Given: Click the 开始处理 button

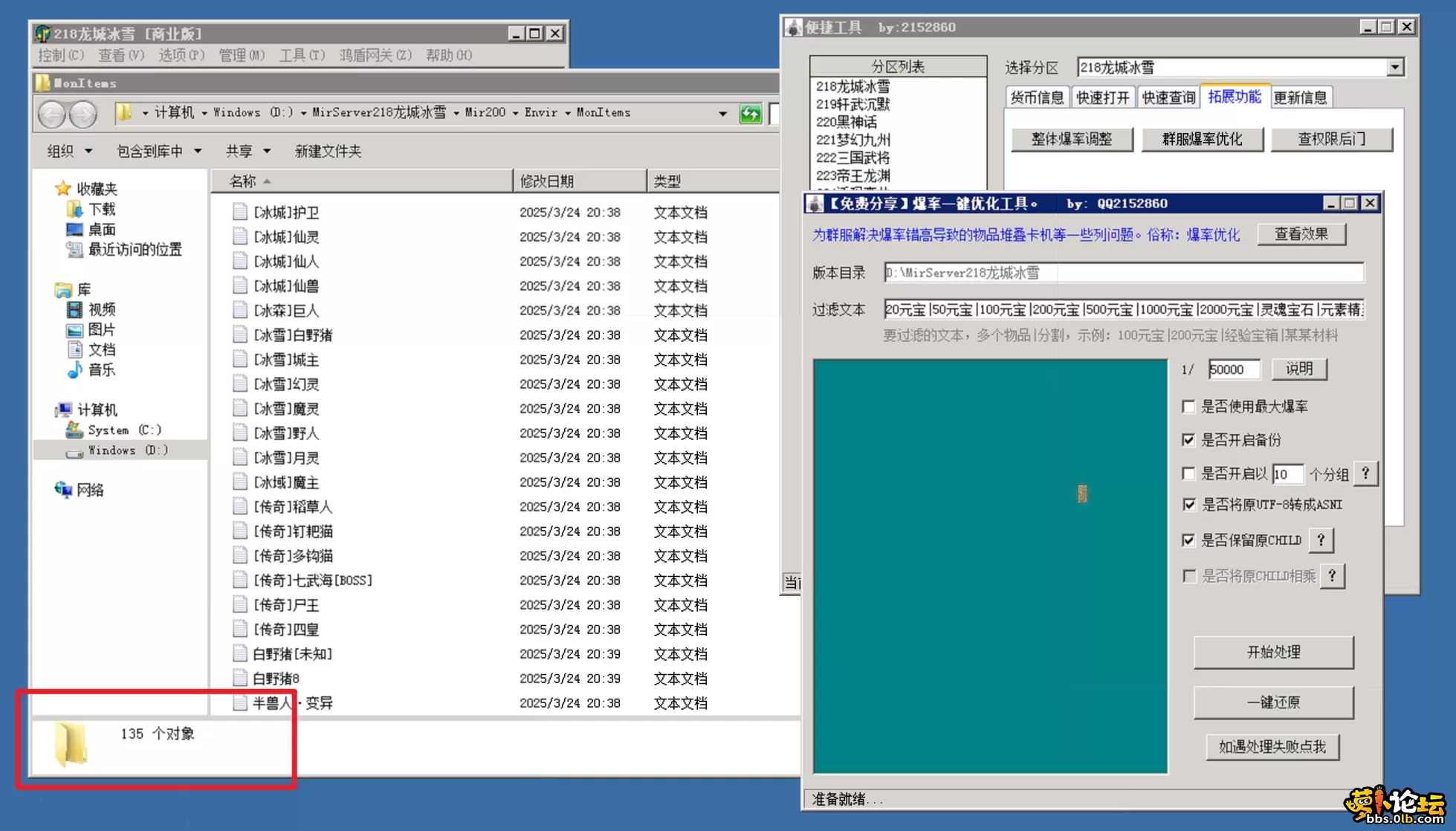Looking at the screenshot, I should 1273,652.
